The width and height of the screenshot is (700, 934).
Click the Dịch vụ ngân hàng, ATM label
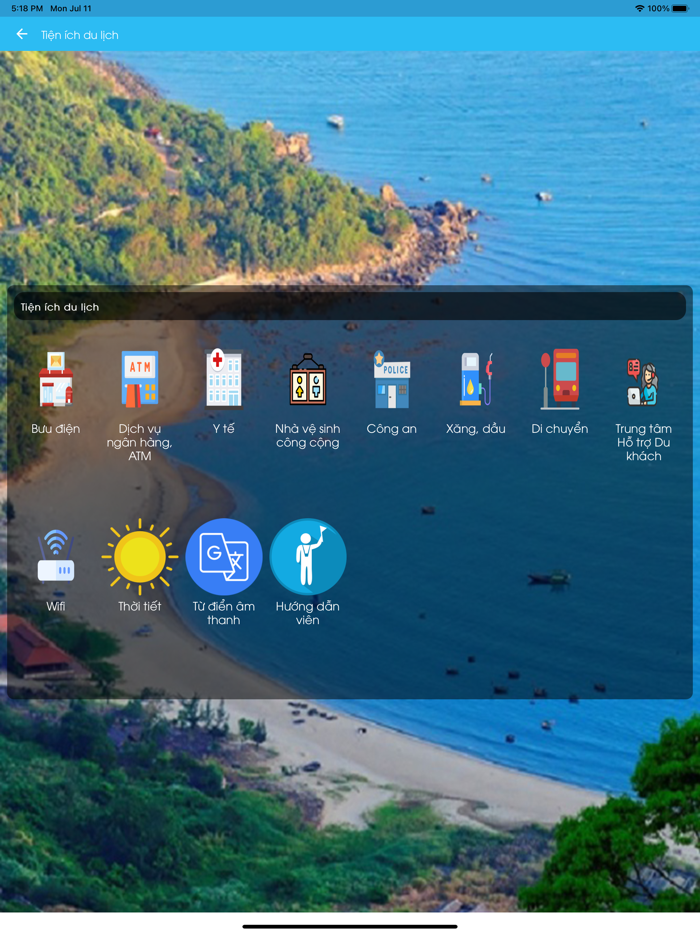coord(140,442)
